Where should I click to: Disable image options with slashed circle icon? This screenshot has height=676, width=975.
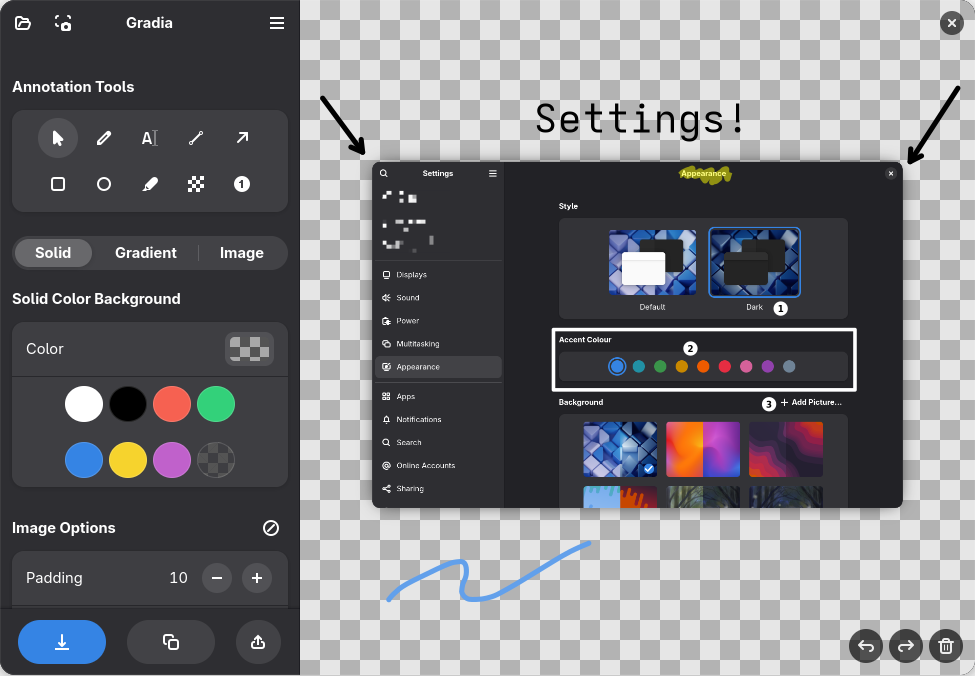[x=271, y=528]
